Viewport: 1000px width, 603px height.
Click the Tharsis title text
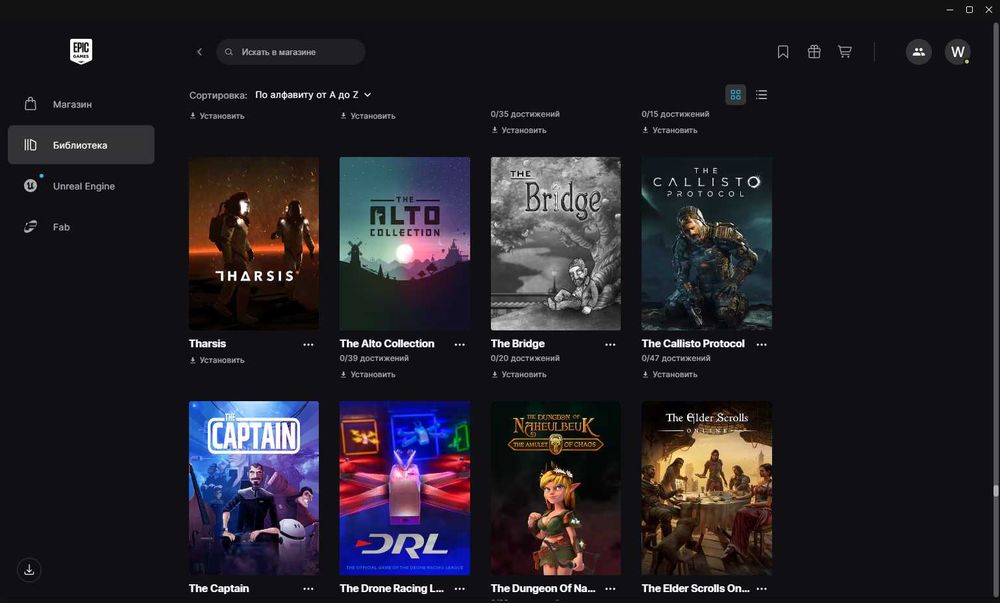pyautogui.click(x=207, y=344)
